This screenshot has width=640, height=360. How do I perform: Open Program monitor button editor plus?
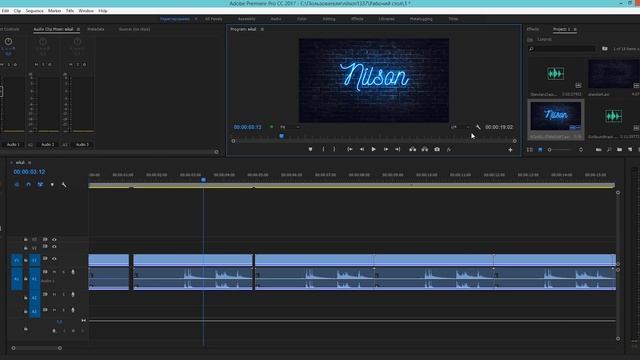click(x=510, y=150)
